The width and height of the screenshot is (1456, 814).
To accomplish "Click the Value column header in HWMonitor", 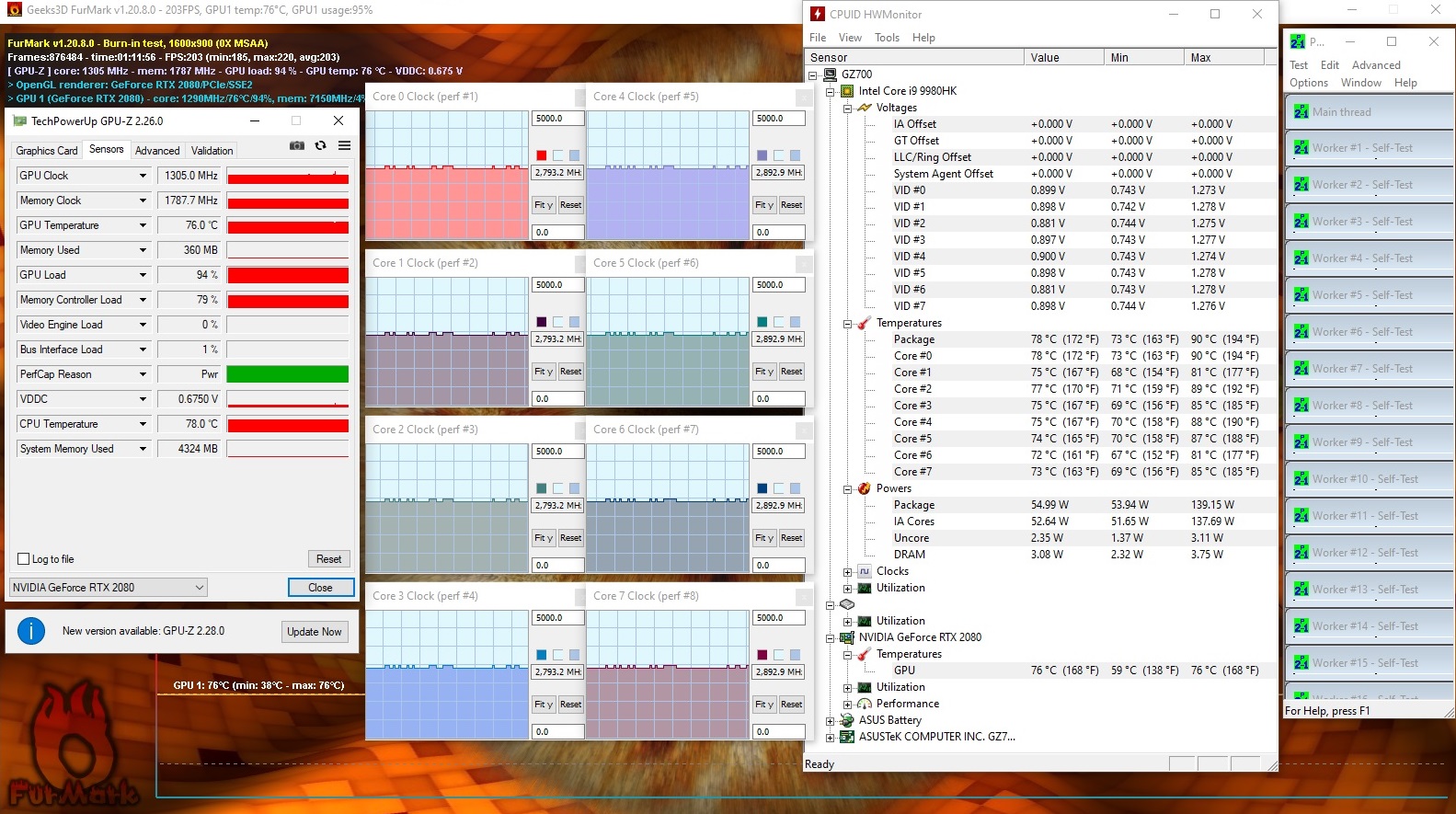I will coord(1063,57).
